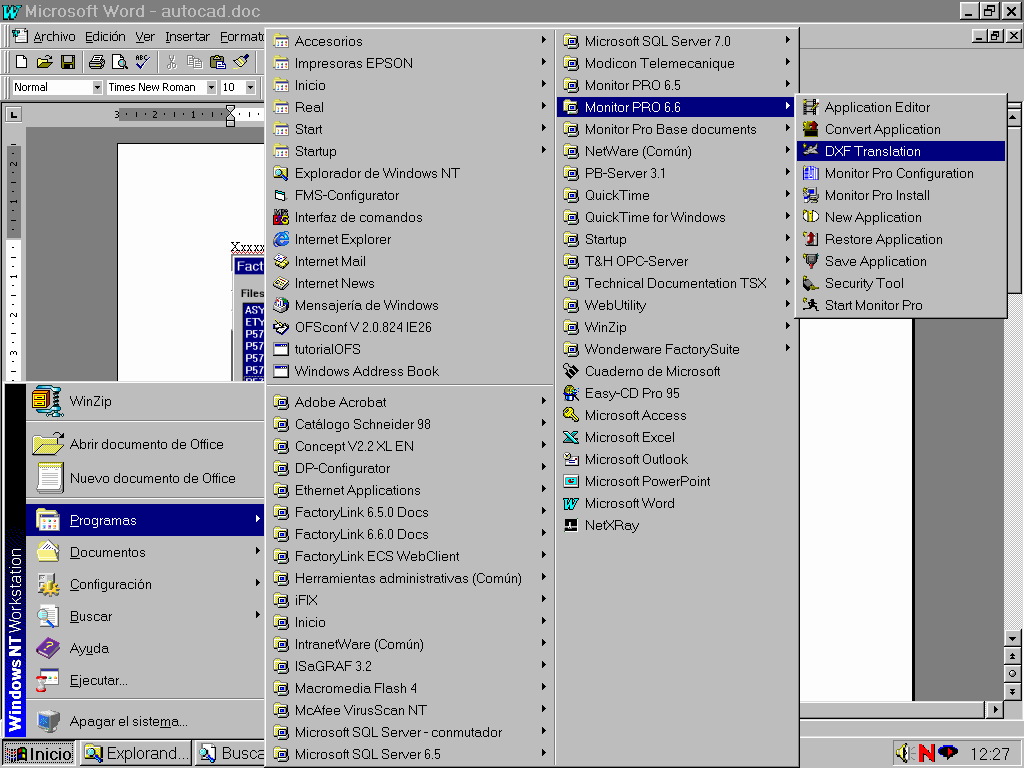This screenshot has width=1024, height=768.
Task: Open NetXRay from Programs menu
Action: point(676,526)
